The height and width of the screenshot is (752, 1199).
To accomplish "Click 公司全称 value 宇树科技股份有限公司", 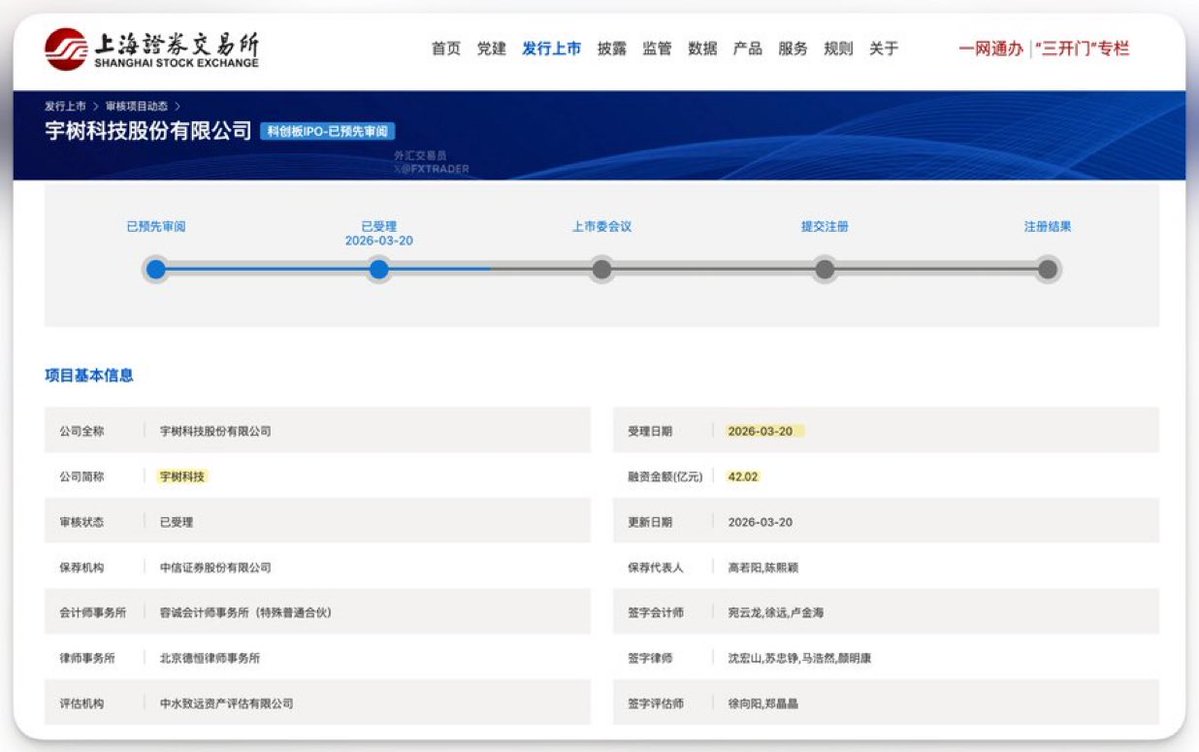I will 215,431.
